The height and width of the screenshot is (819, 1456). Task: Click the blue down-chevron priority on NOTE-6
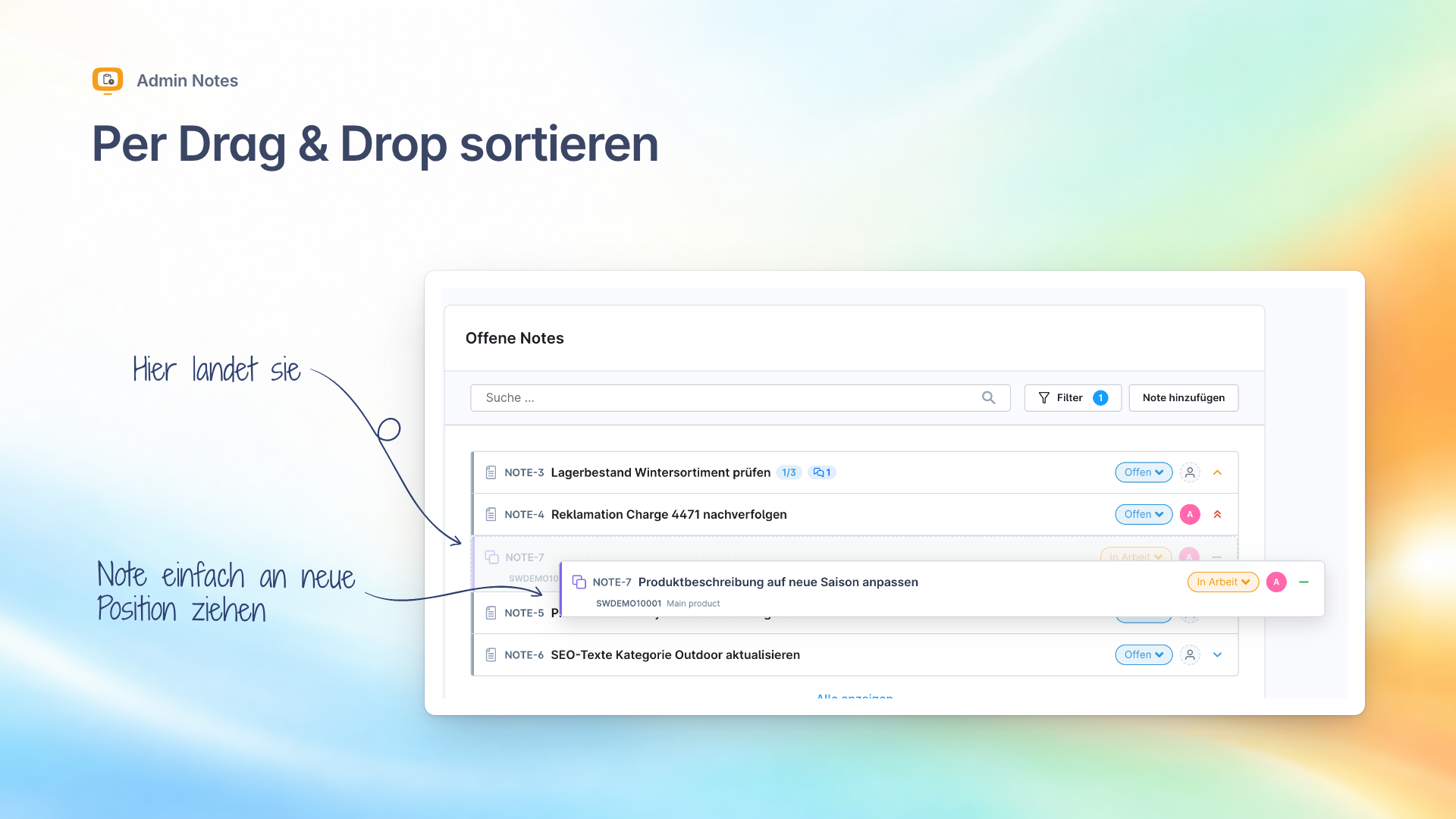coord(1217,654)
